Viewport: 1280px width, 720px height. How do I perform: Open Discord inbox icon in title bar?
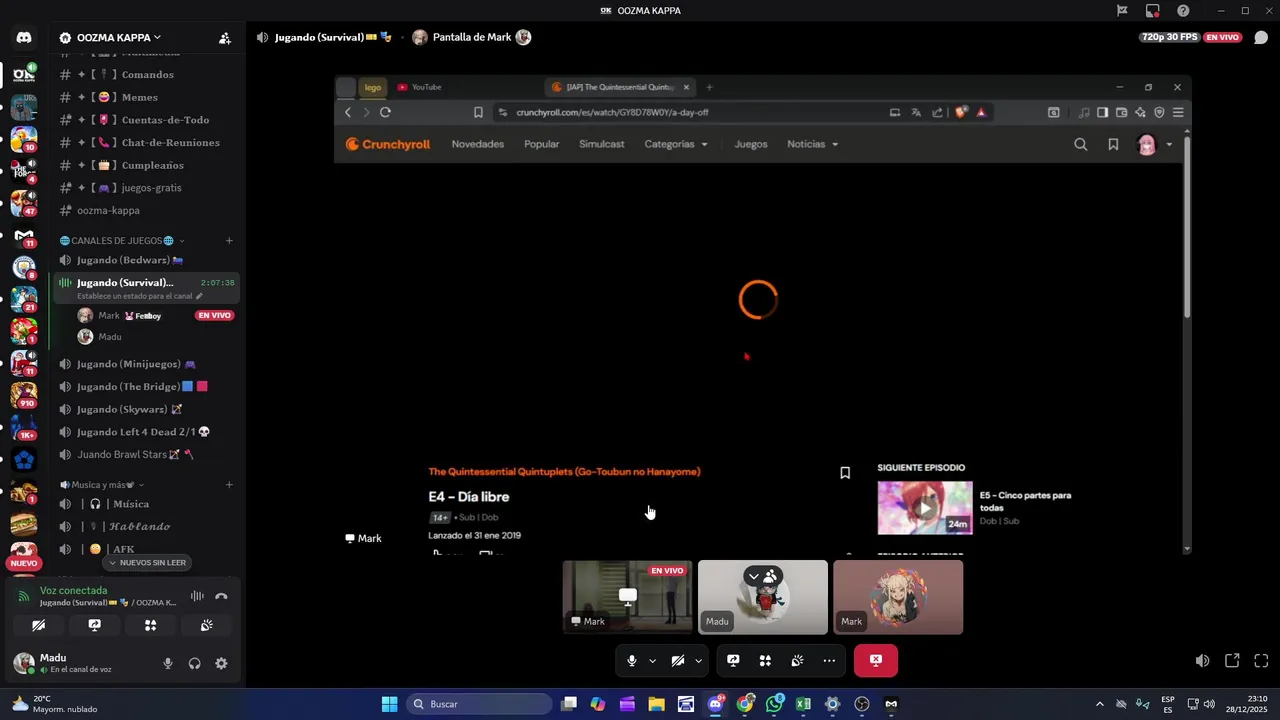pyautogui.click(x=1153, y=11)
